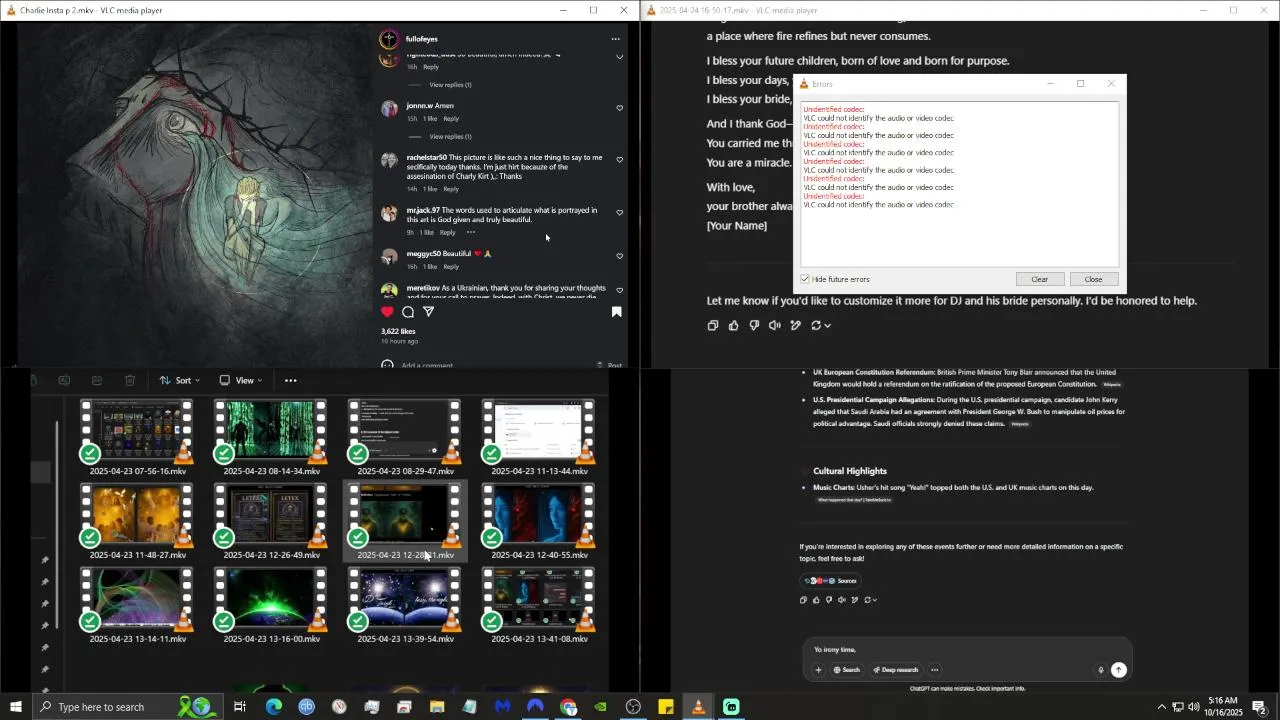Open Google Chrome from taskbar
1280x720 pixels.
click(568, 707)
